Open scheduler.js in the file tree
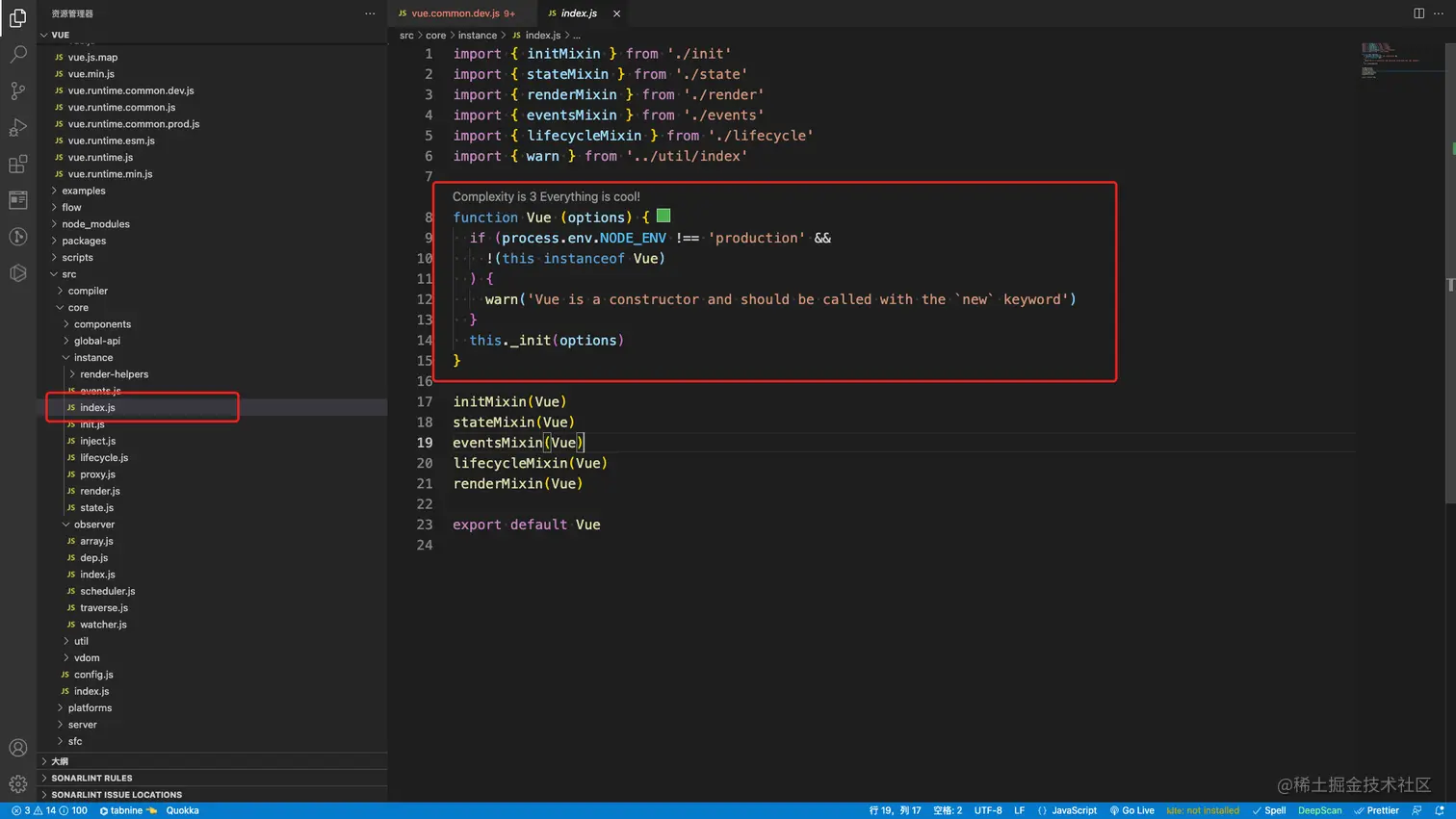 point(212,591)
